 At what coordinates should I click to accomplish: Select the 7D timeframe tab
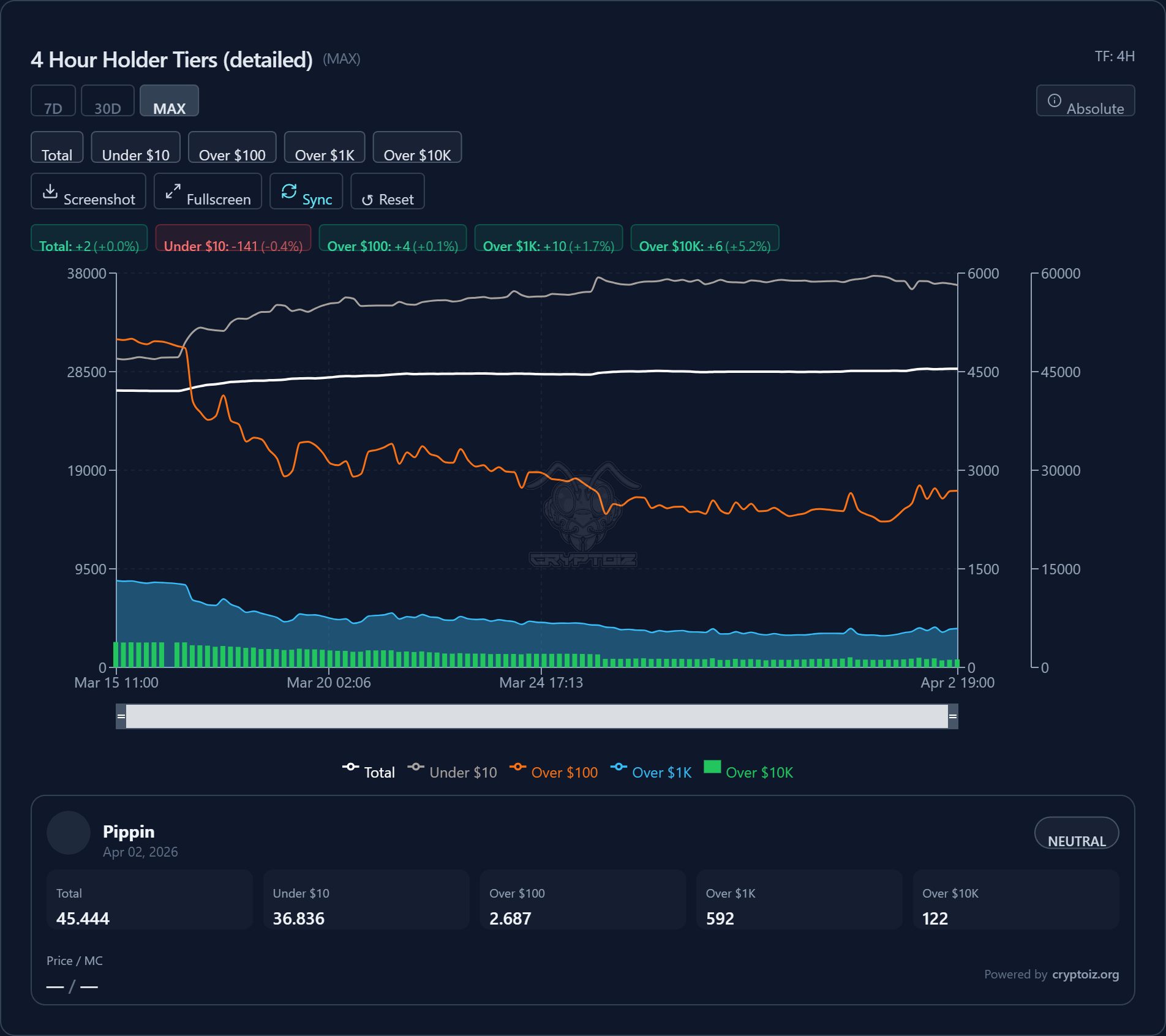pyautogui.click(x=53, y=101)
